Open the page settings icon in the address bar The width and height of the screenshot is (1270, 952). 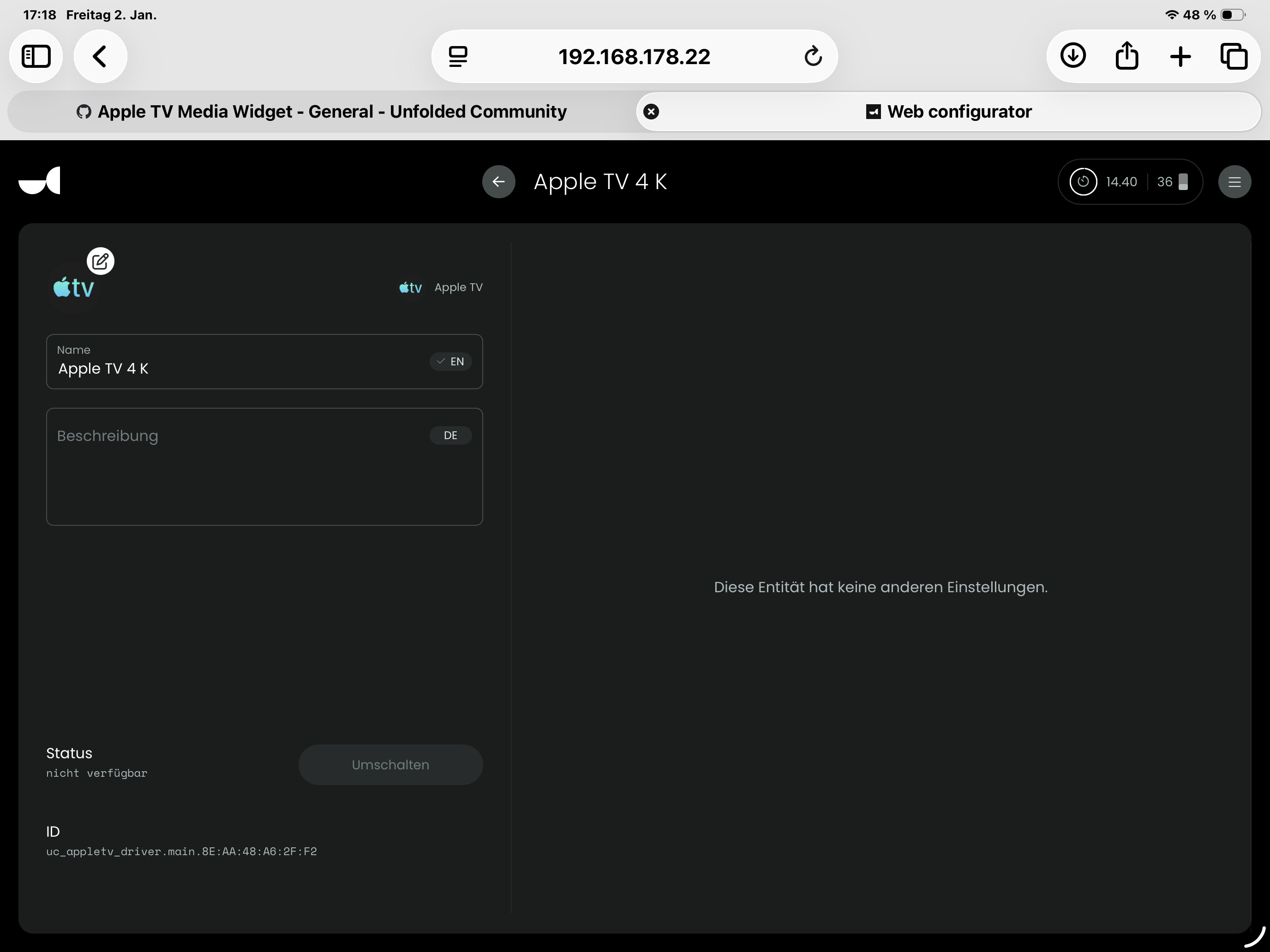pos(458,56)
